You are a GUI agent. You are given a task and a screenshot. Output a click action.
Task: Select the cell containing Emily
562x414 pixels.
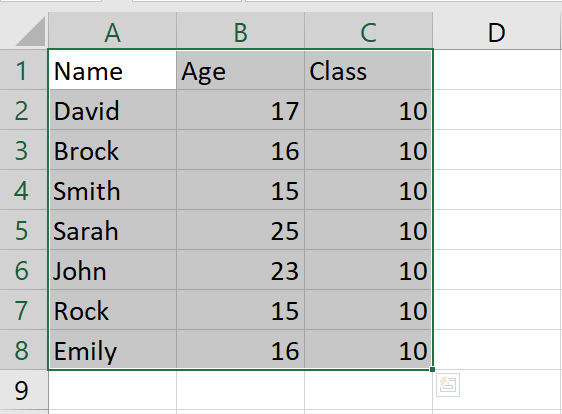(x=112, y=350)
